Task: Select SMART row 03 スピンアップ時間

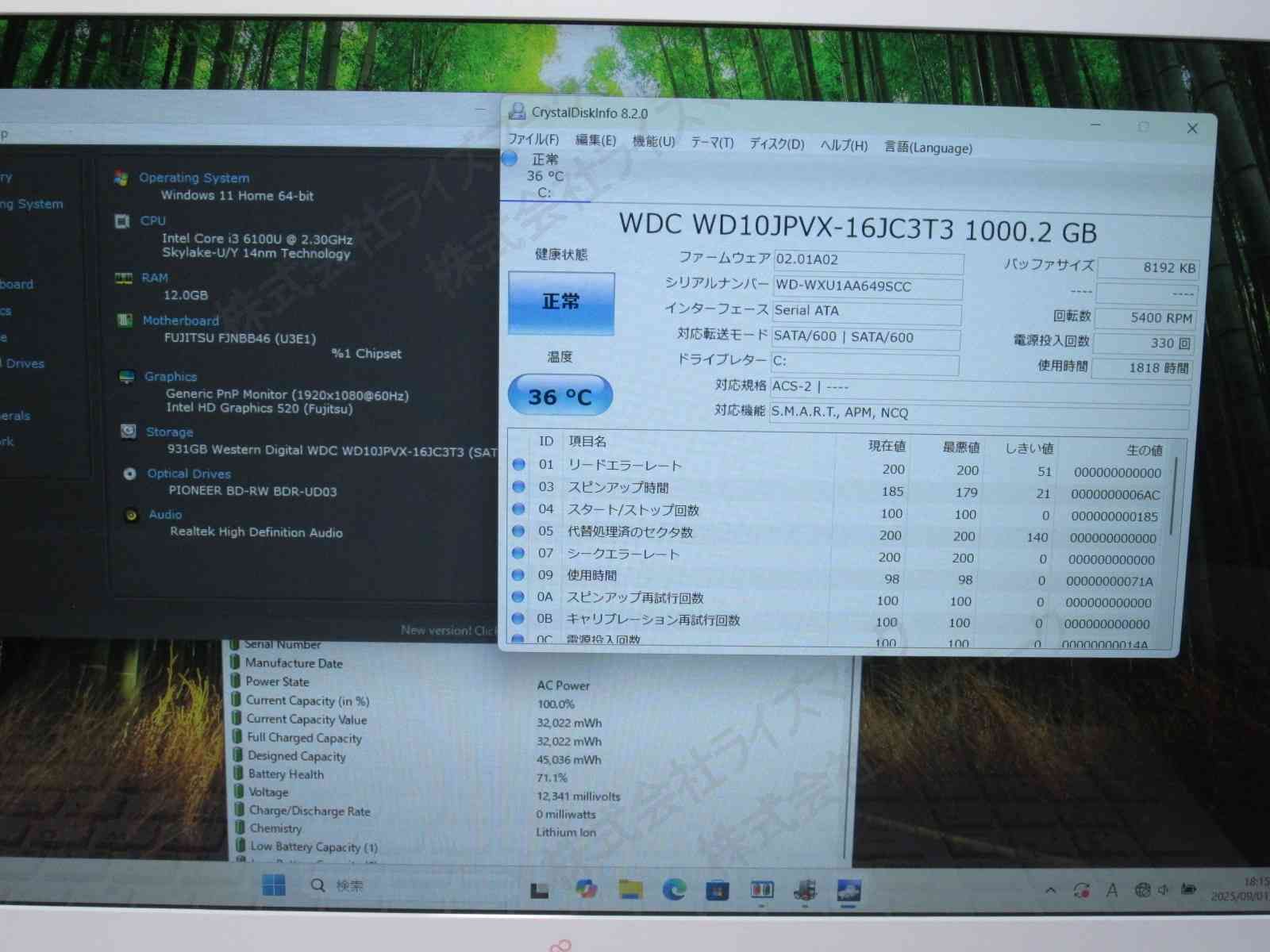Action: (839, 489)
